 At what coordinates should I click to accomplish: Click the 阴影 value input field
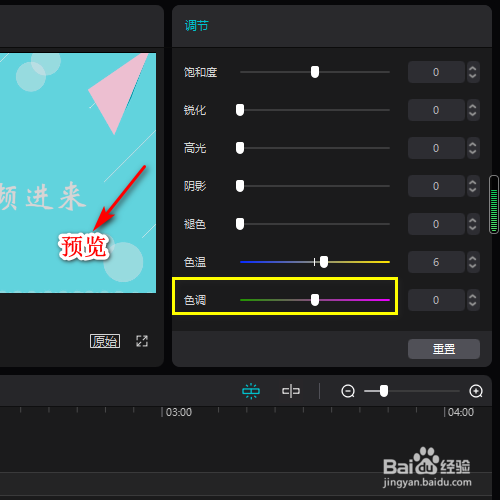[436, 186]
